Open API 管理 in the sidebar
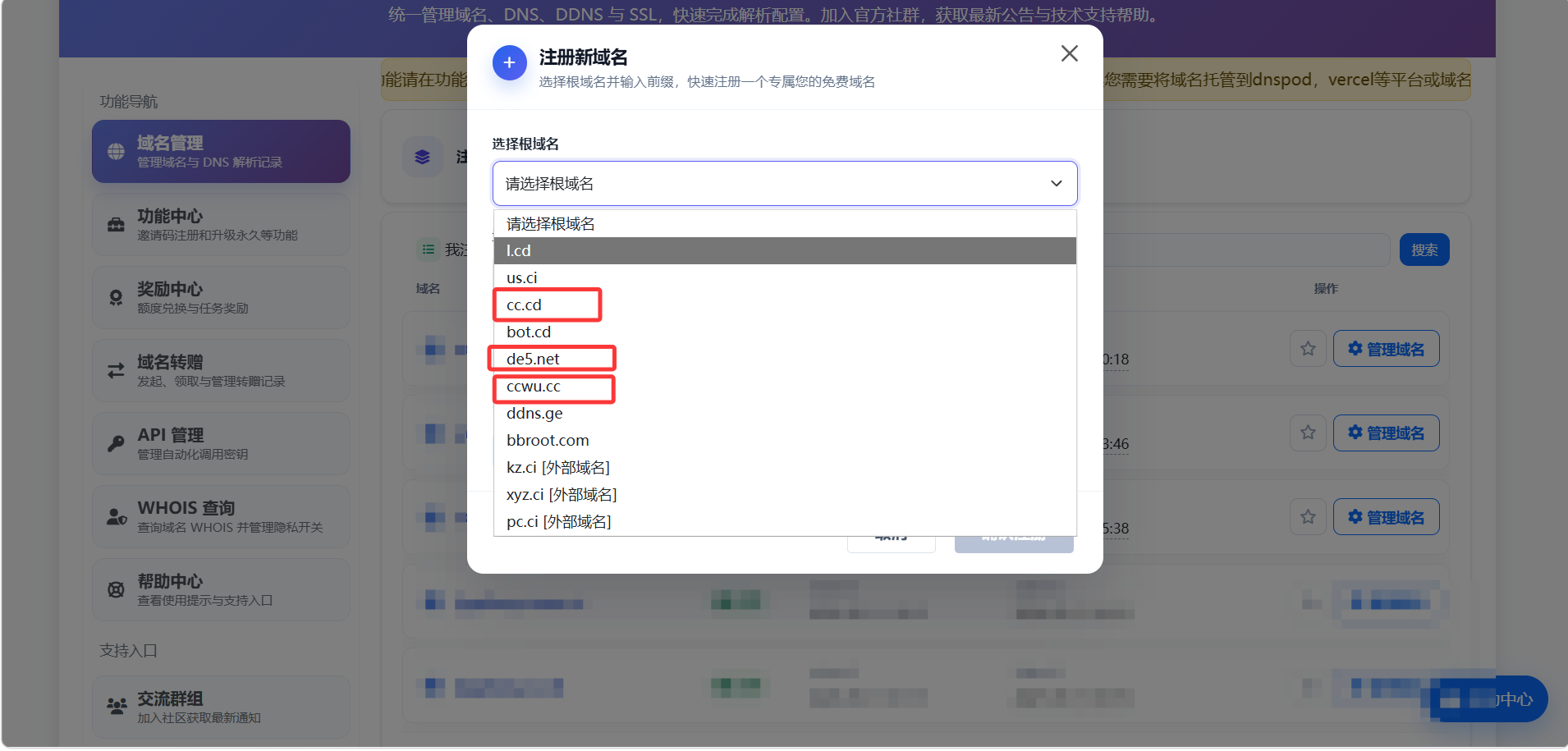The height and width of the screenshot is (751, 1568). (221, 443)
